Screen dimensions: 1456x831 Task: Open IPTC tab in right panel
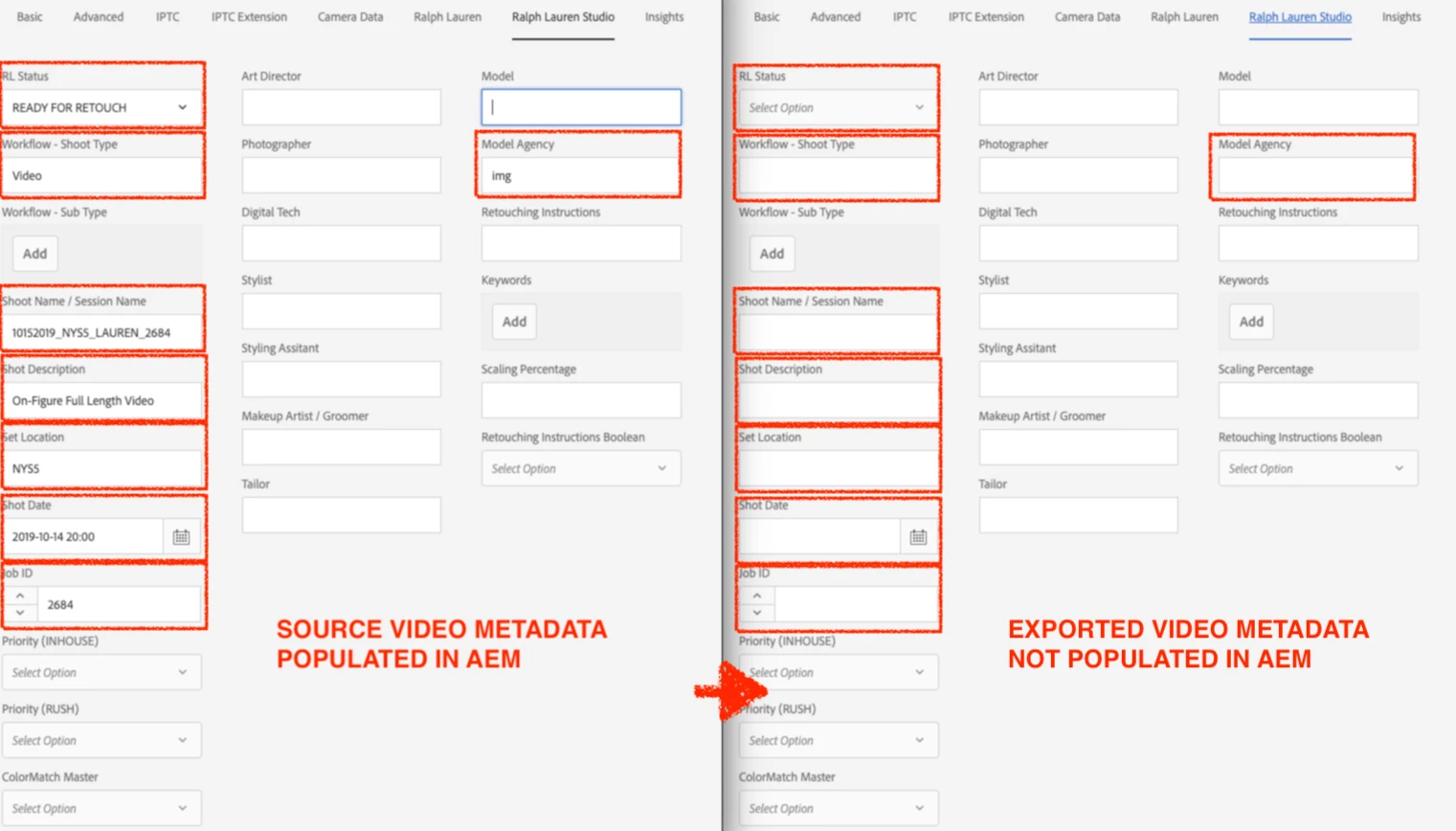(905, 17)
